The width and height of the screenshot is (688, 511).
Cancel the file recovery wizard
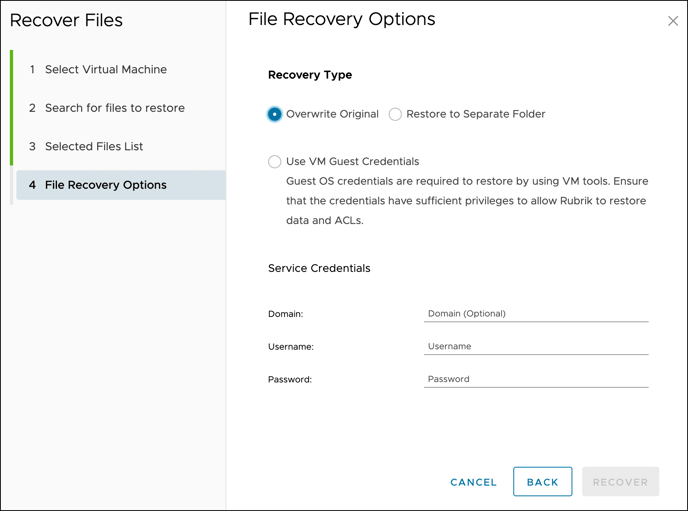(x=473, y=482)
